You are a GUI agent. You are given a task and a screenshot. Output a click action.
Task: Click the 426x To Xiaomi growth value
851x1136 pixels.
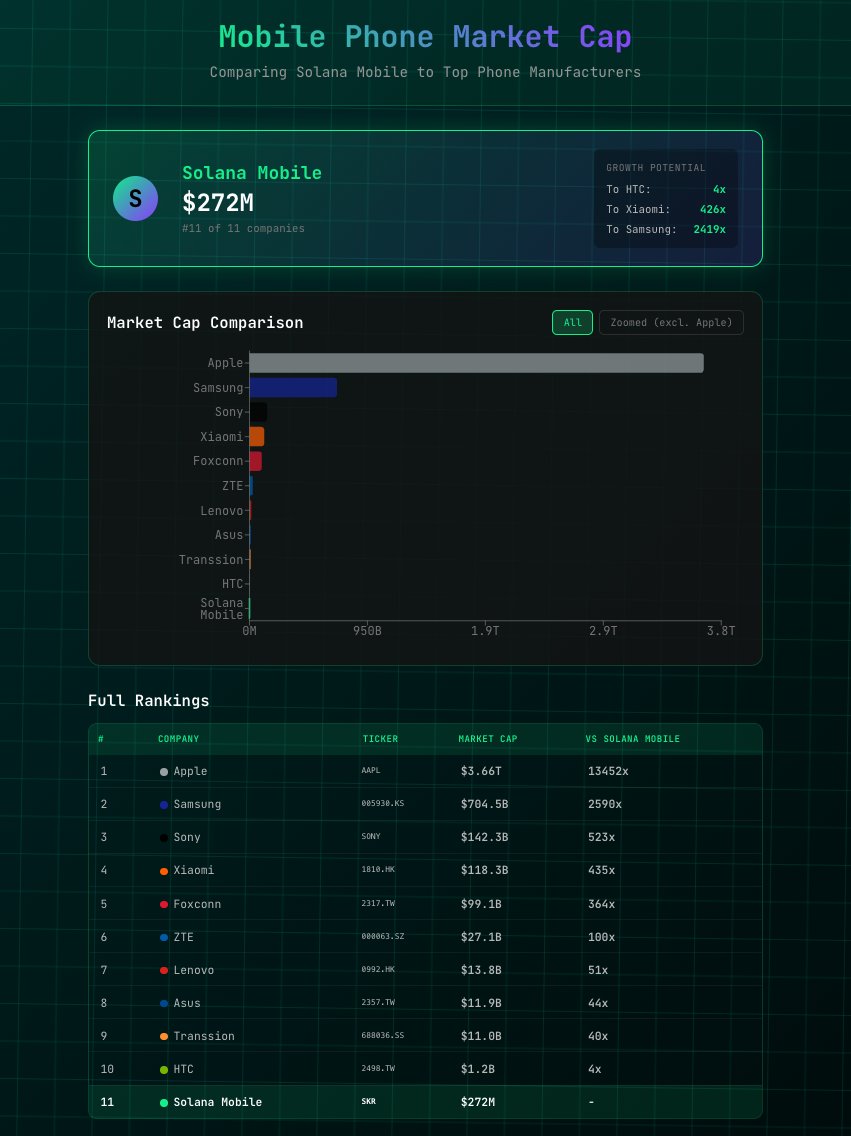tap(713, 209)
